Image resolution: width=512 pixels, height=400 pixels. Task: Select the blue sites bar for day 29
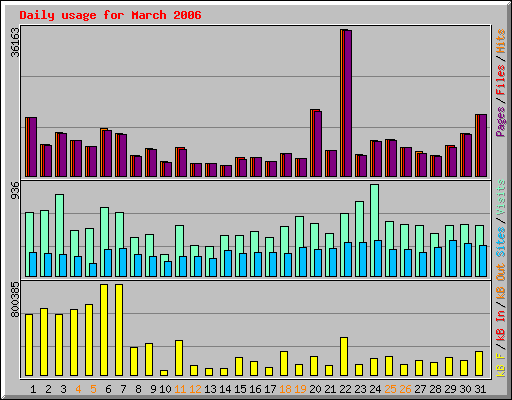tap(453, 258)
